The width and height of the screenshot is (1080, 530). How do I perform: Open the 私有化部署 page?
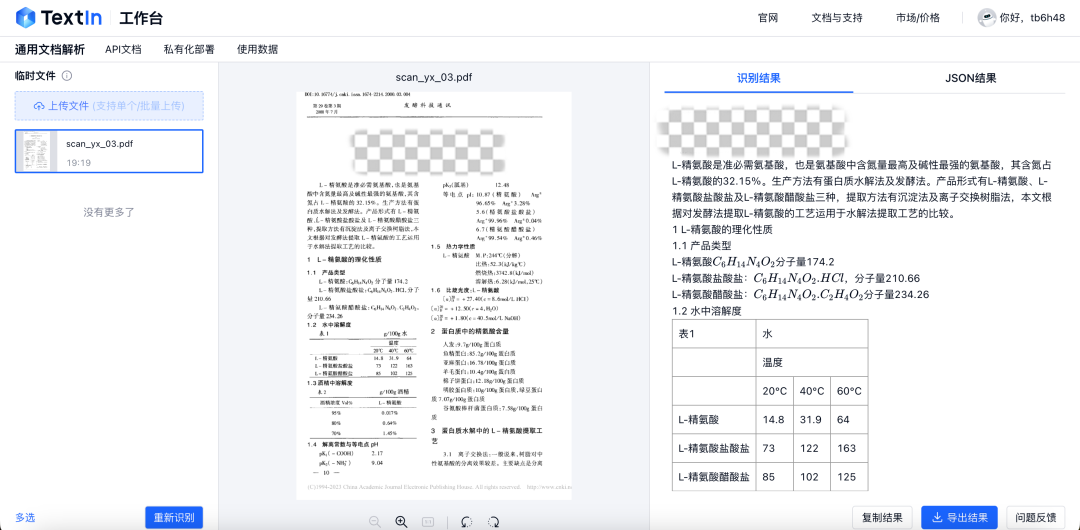189,49
